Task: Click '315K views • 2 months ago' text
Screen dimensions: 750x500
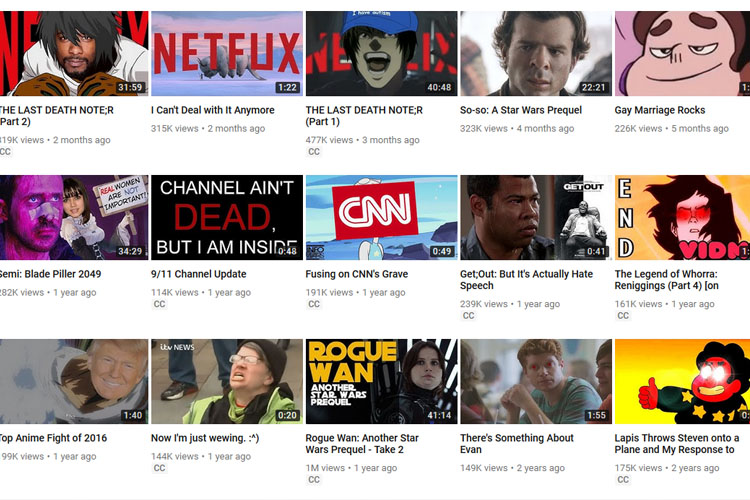Action: click(208, 128)
